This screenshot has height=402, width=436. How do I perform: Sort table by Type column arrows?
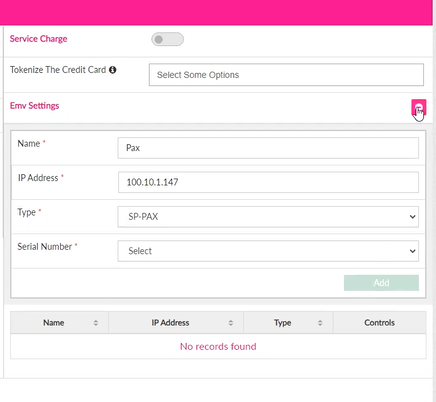320,323
